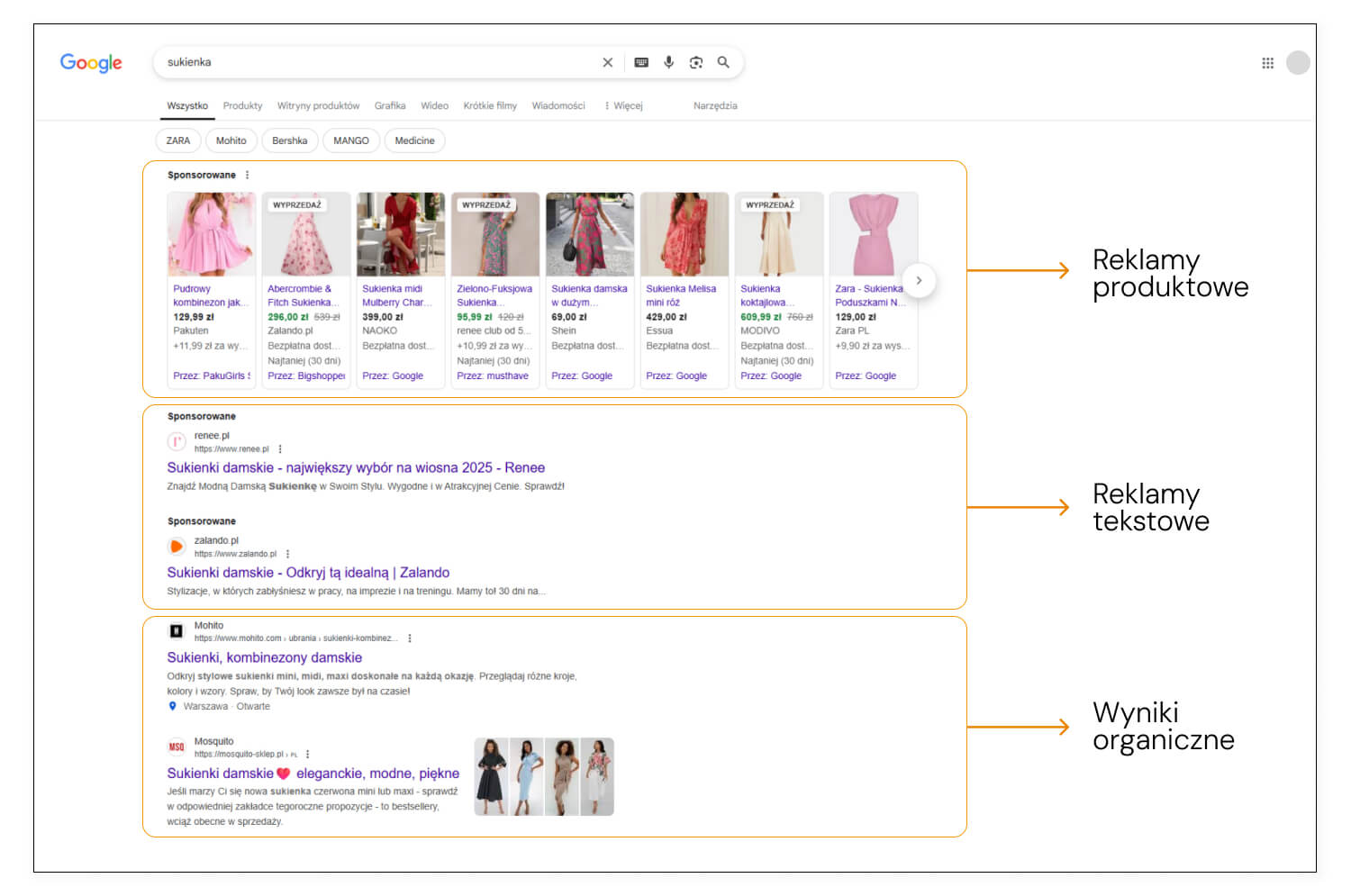Screen dimensions: 1351x896
Task: Click WYPRZEDAŻ badge on Abercrombie dress
Action: coord(297,204)
